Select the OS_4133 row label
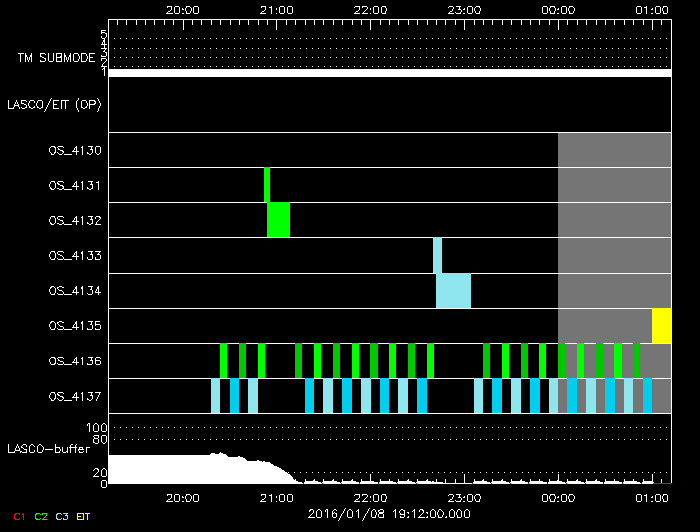This screenshot has width=700, height=532. coord(75,256)
